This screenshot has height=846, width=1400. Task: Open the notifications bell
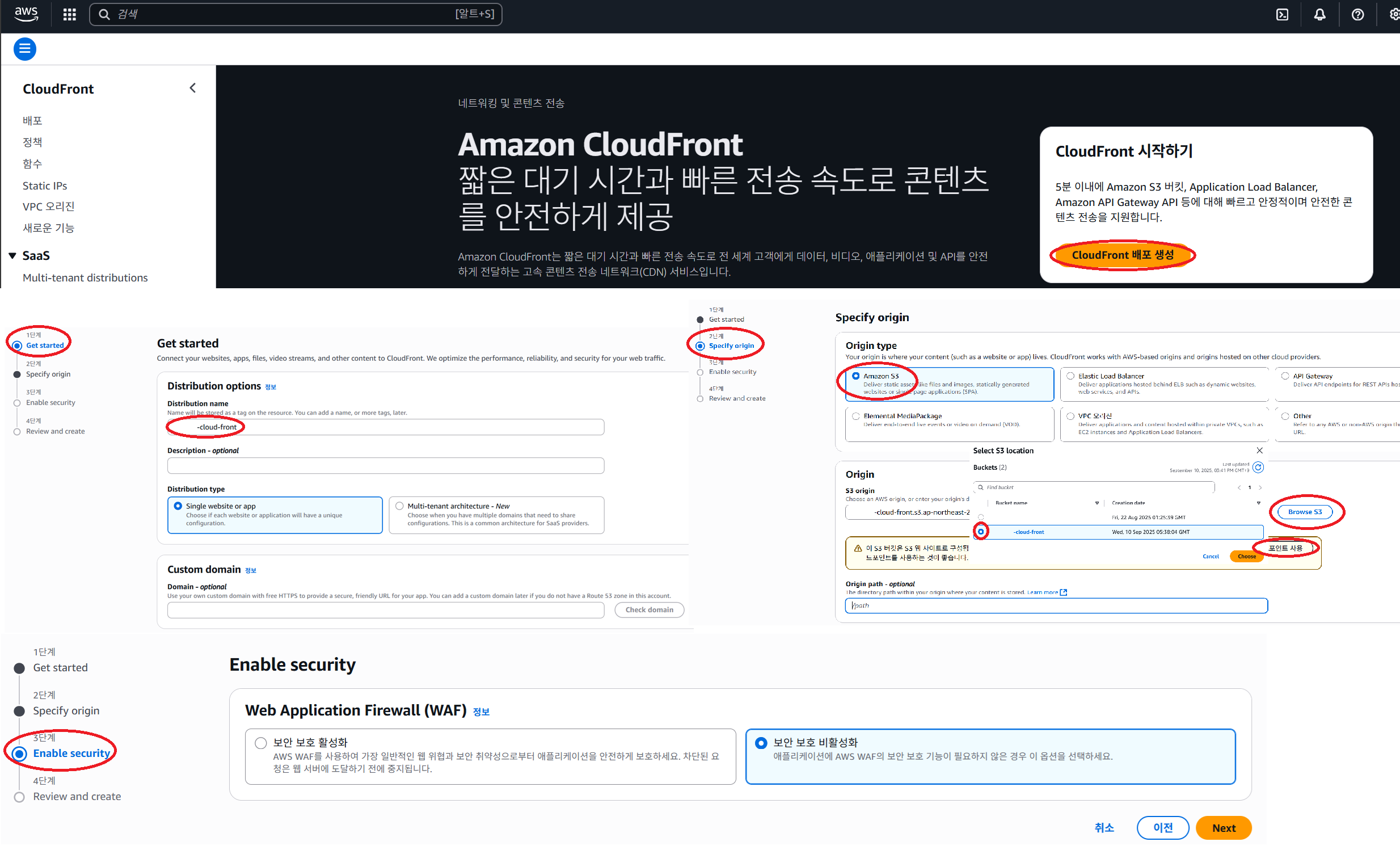click(x=1320, y=14)
